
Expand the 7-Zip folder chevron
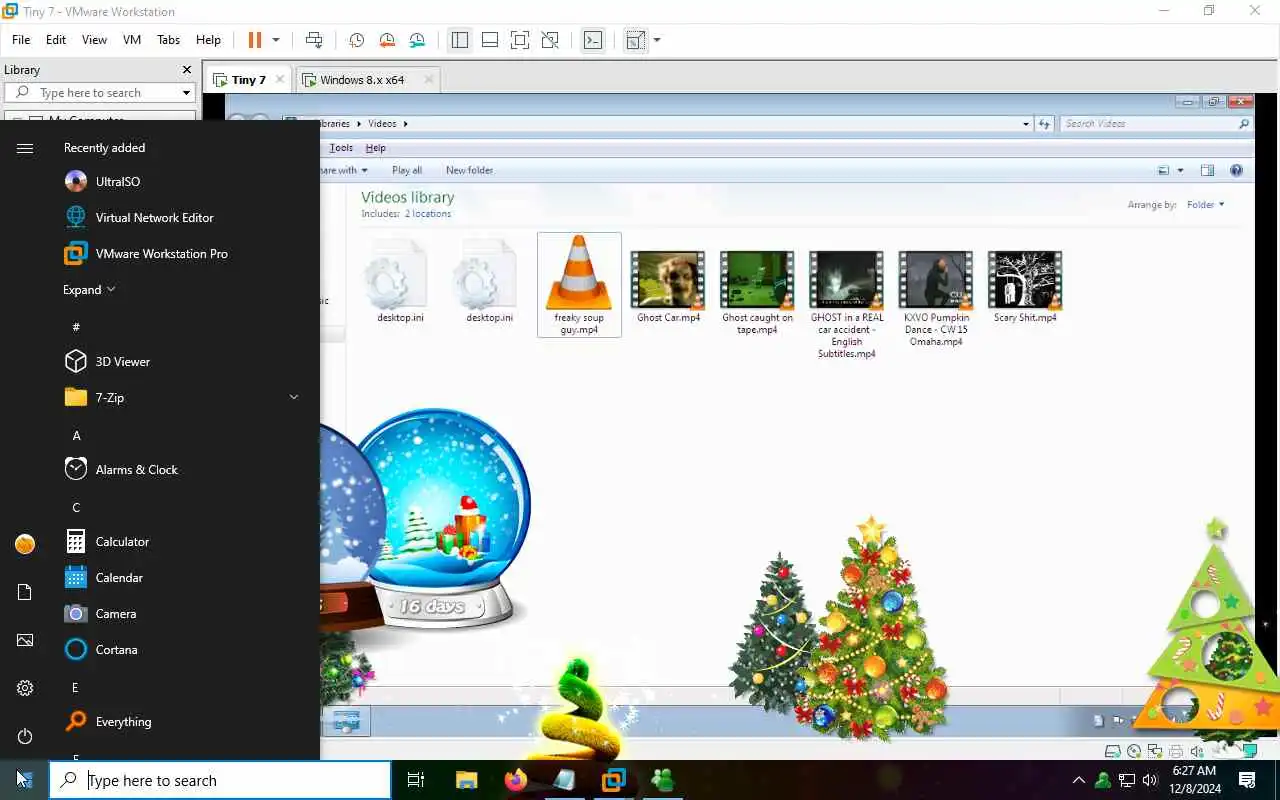pyautogui.click(x=294, y=397)
